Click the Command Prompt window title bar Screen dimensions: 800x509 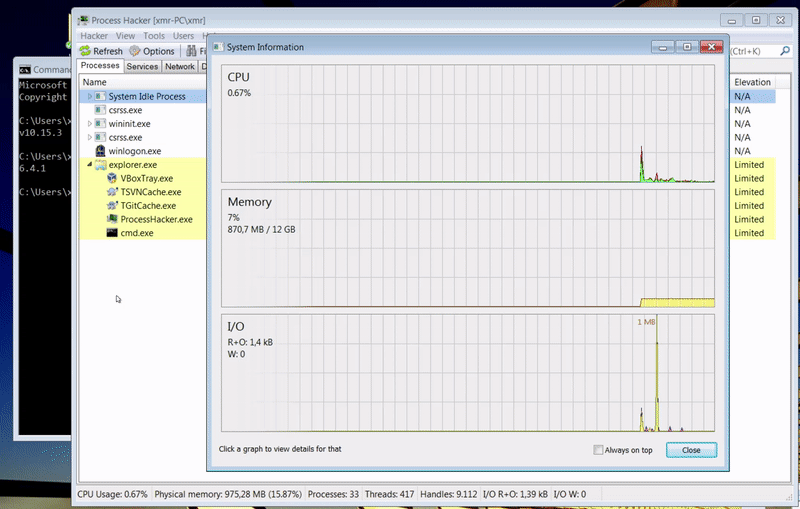[x=43, y=69]
